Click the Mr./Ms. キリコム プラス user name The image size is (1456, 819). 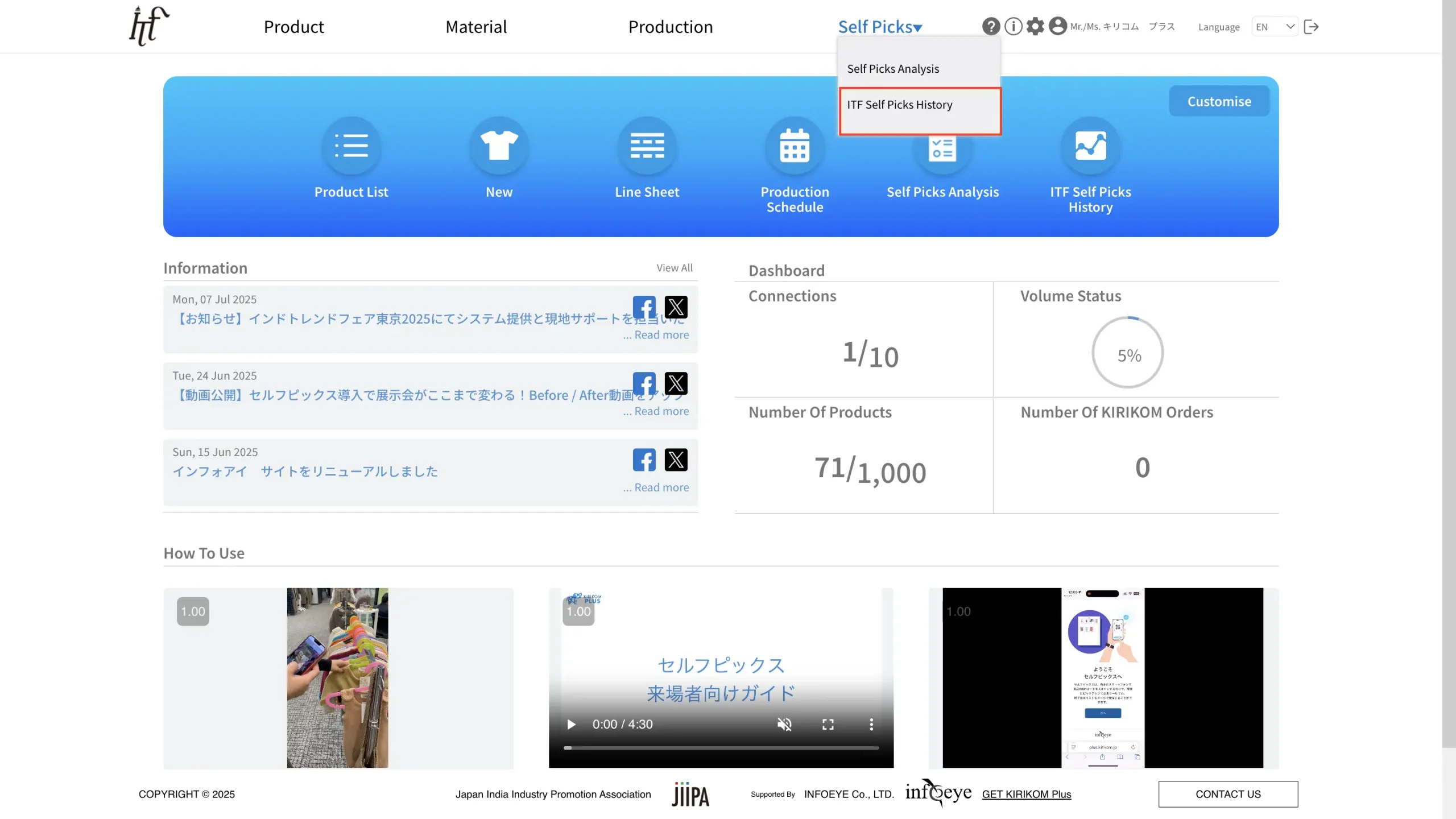pos(1122,27)
